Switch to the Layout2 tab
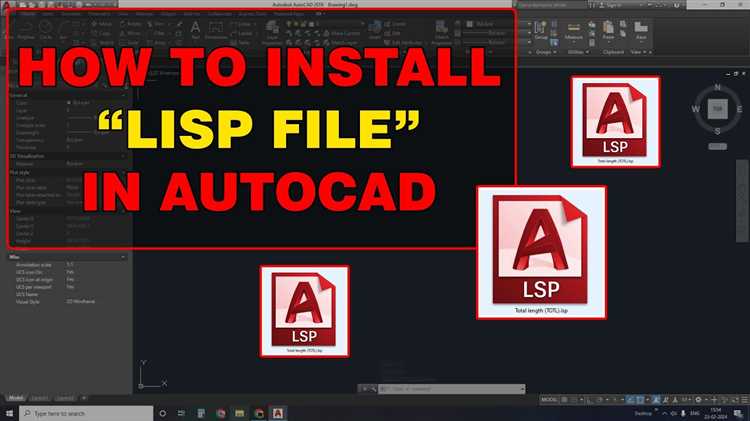The height and width of the screenshot is (421, 750). coord(65,398)
